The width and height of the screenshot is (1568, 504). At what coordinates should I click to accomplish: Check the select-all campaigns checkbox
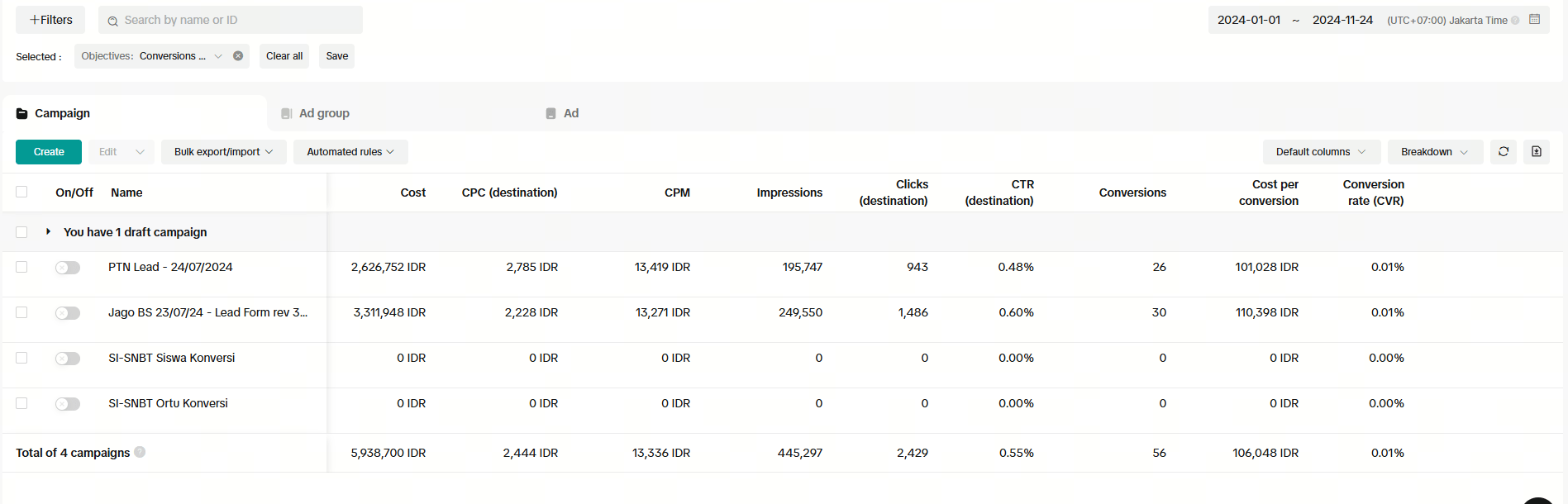click(21, 192)
